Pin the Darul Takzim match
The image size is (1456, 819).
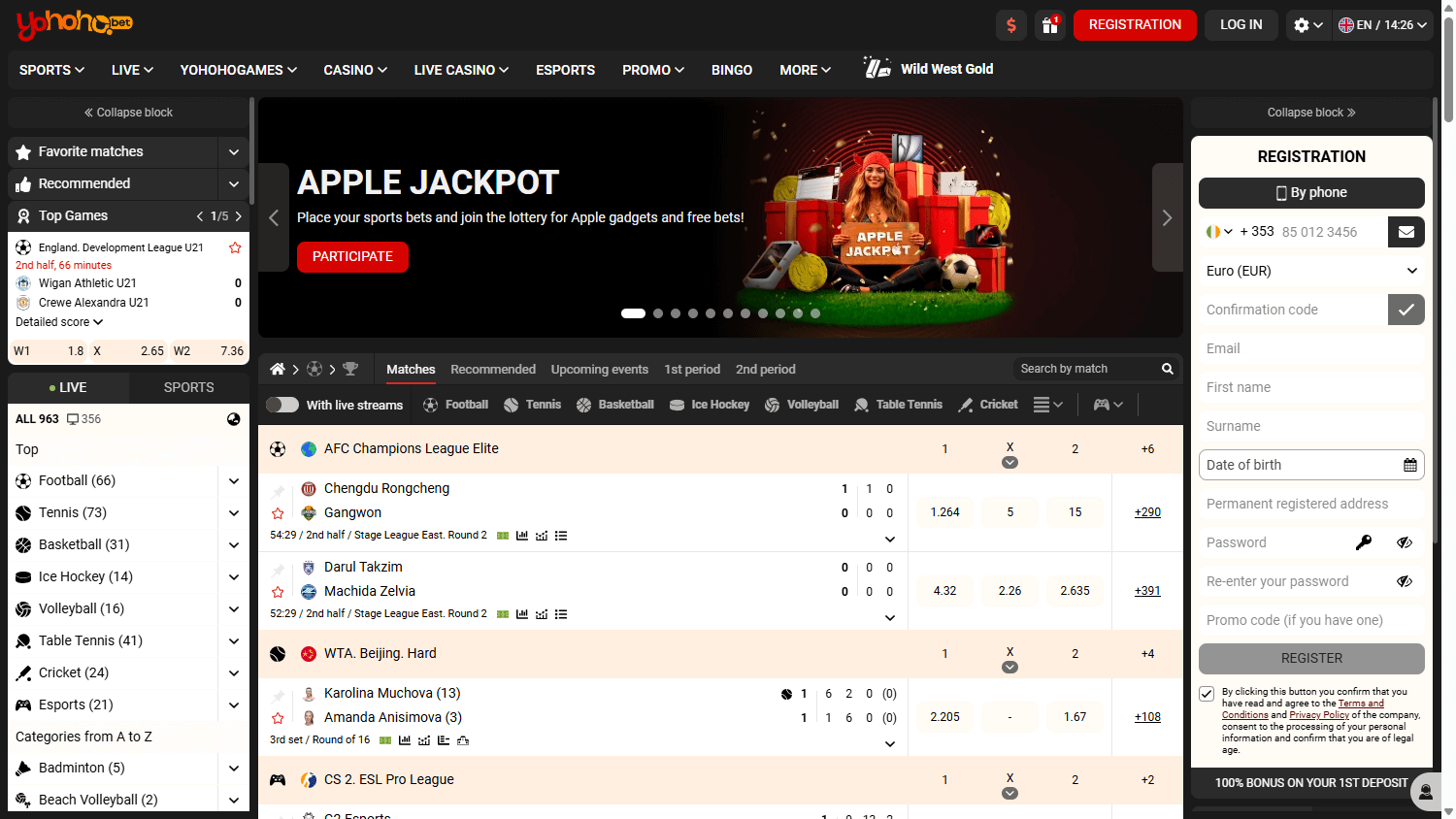(279, 567)
